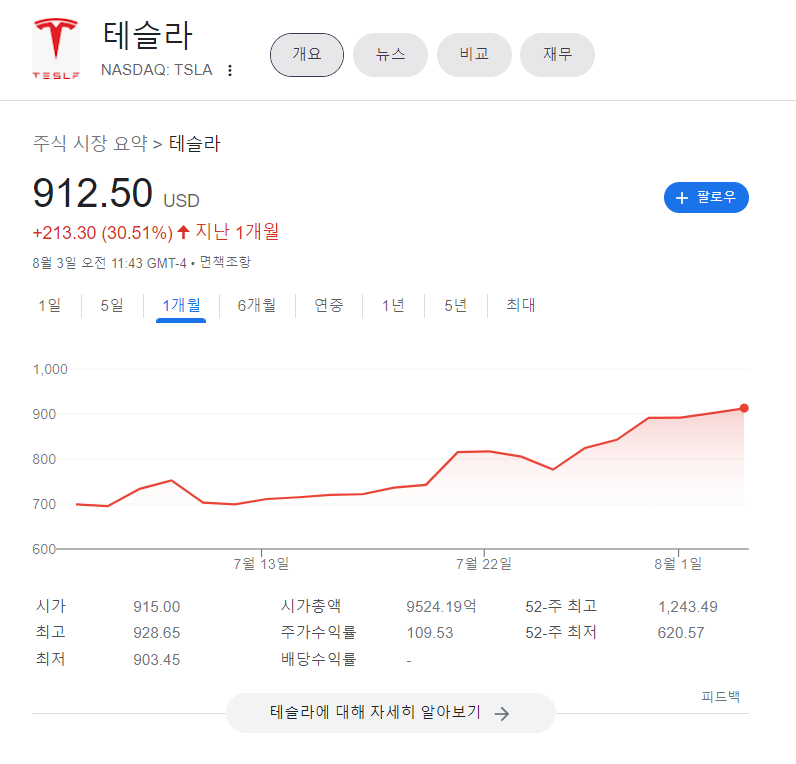This screenshot has width=796, height=764.
Task: Click the 피드백 link
Action: (720, 696)
